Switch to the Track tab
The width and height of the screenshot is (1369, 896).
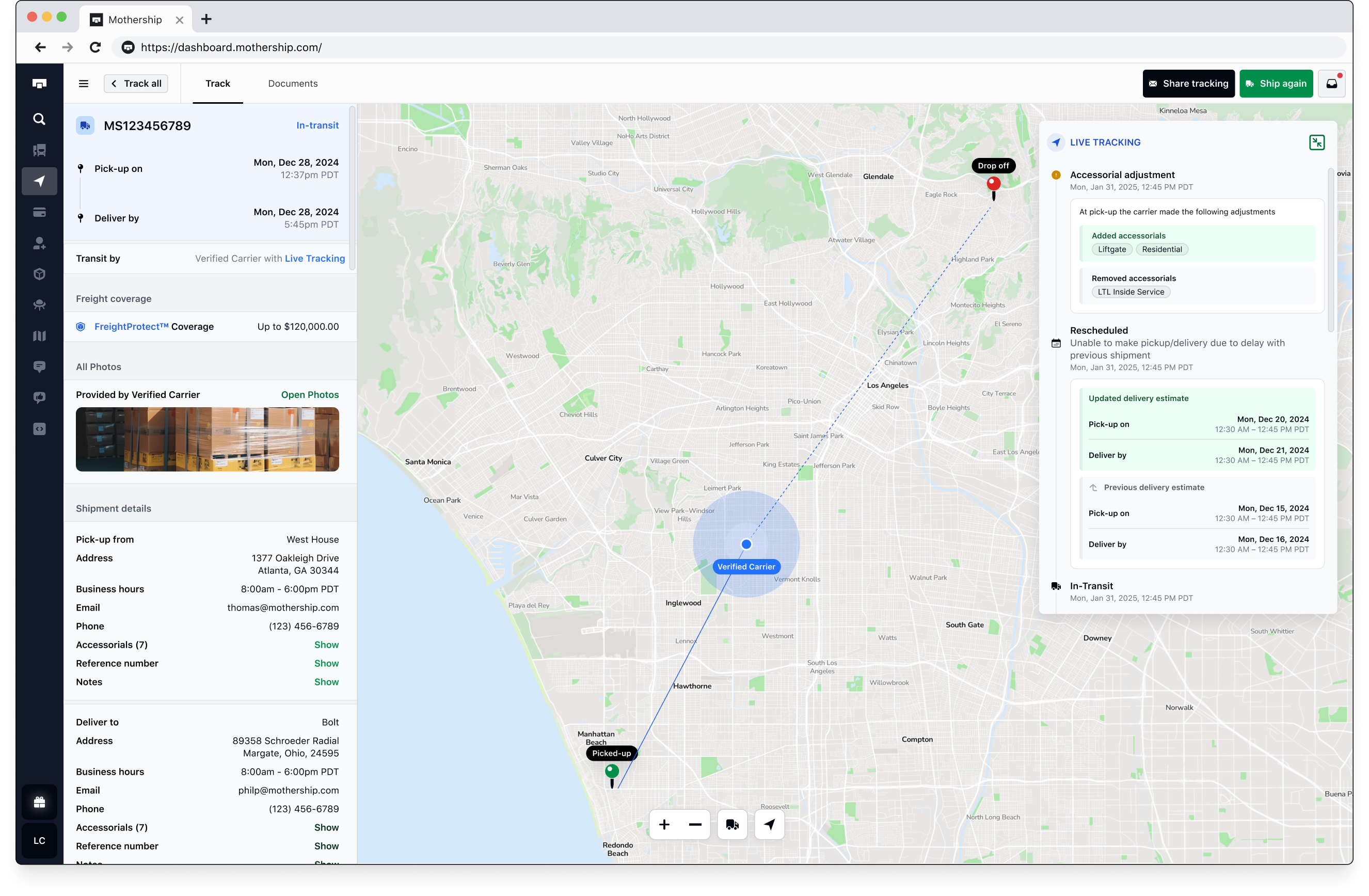217,84
